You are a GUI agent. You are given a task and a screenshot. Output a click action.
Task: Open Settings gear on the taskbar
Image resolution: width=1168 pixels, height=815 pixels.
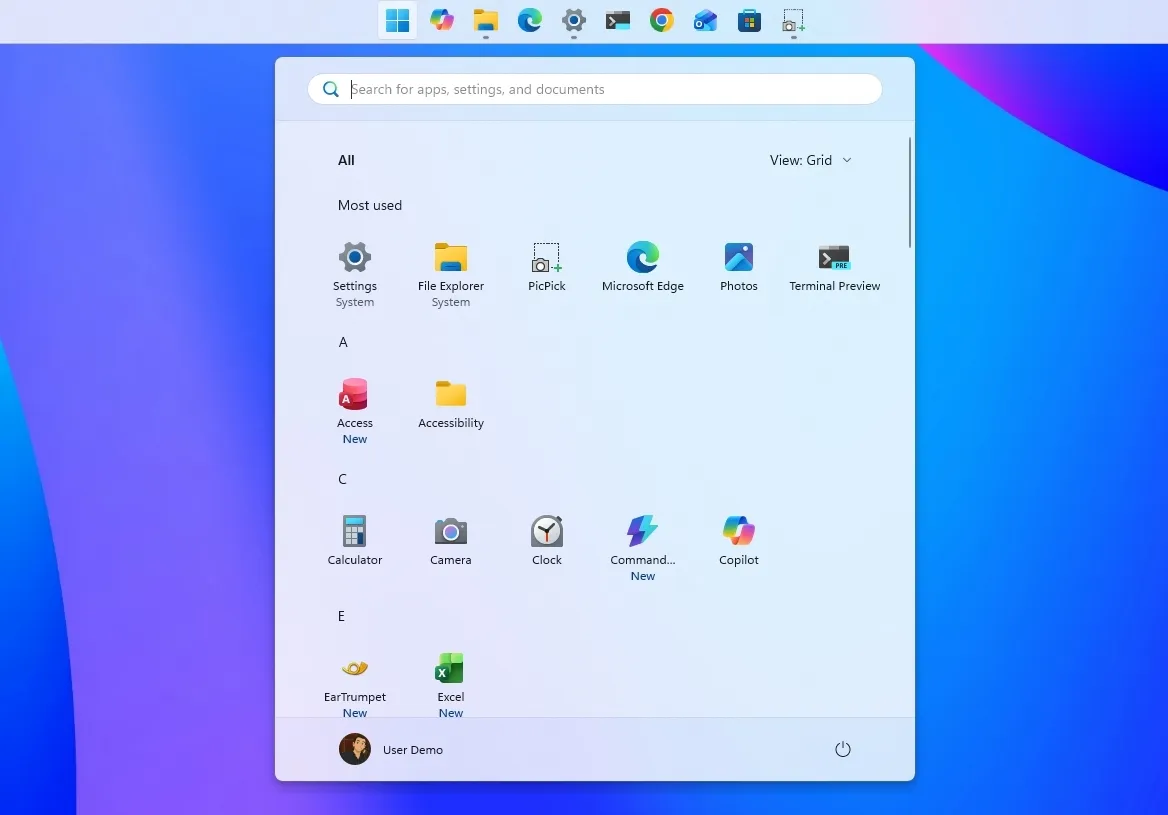click(x=574, y=20)
